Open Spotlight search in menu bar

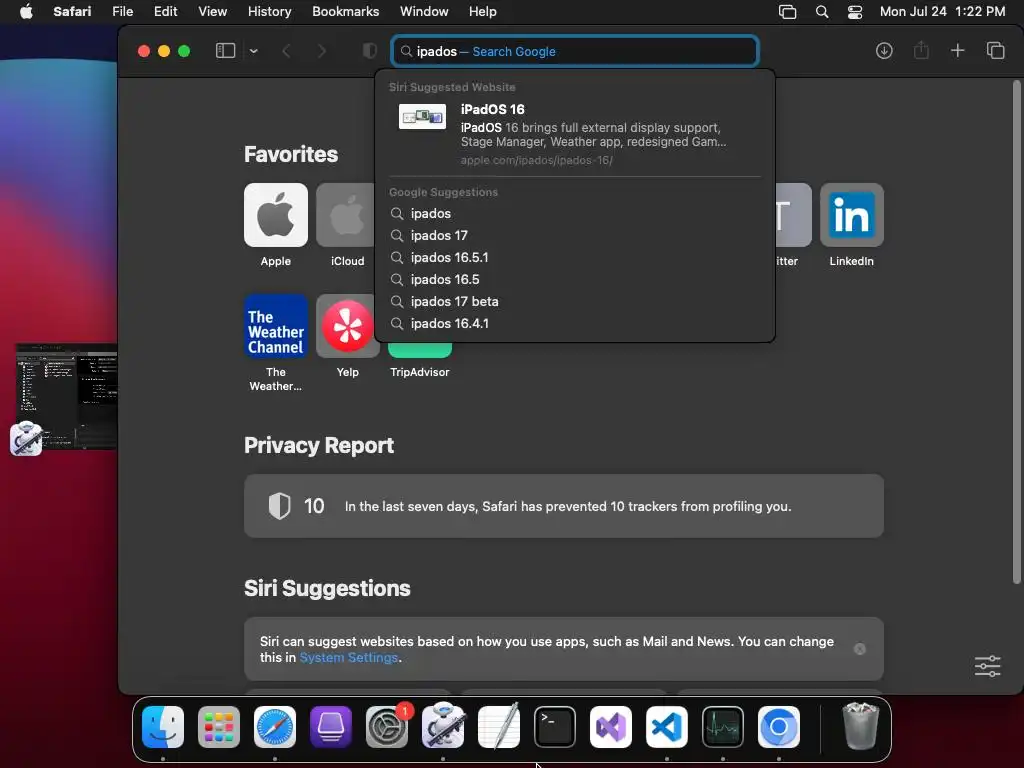(x=822, y=12)
